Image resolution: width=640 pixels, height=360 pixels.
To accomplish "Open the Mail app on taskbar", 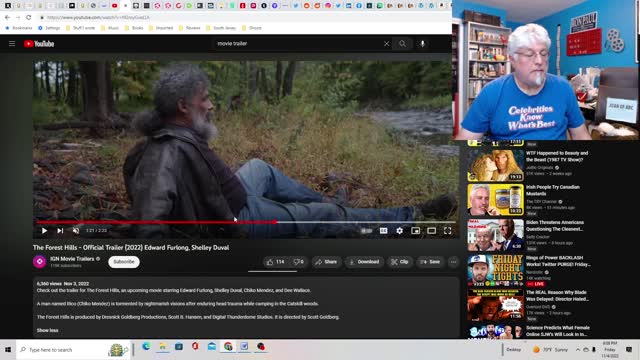I will pos(211,347).
